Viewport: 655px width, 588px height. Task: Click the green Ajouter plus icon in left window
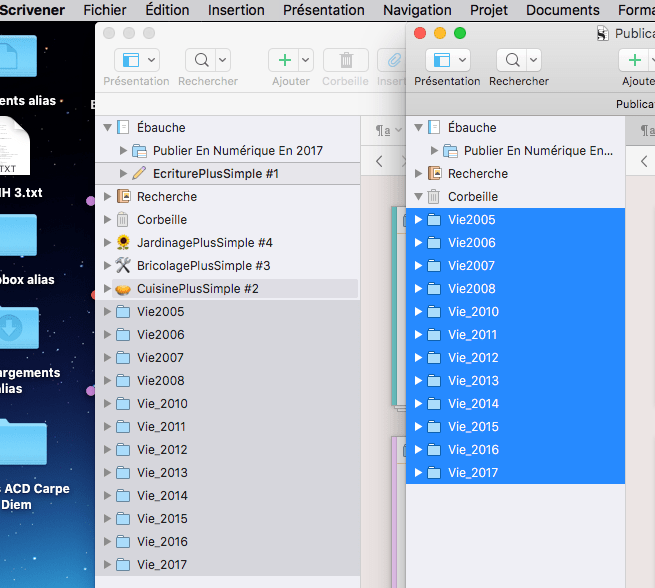[x=284, y=61]
